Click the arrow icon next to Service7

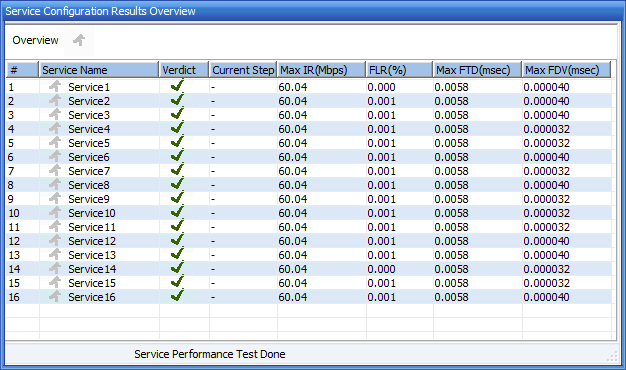tap(55, 170)
